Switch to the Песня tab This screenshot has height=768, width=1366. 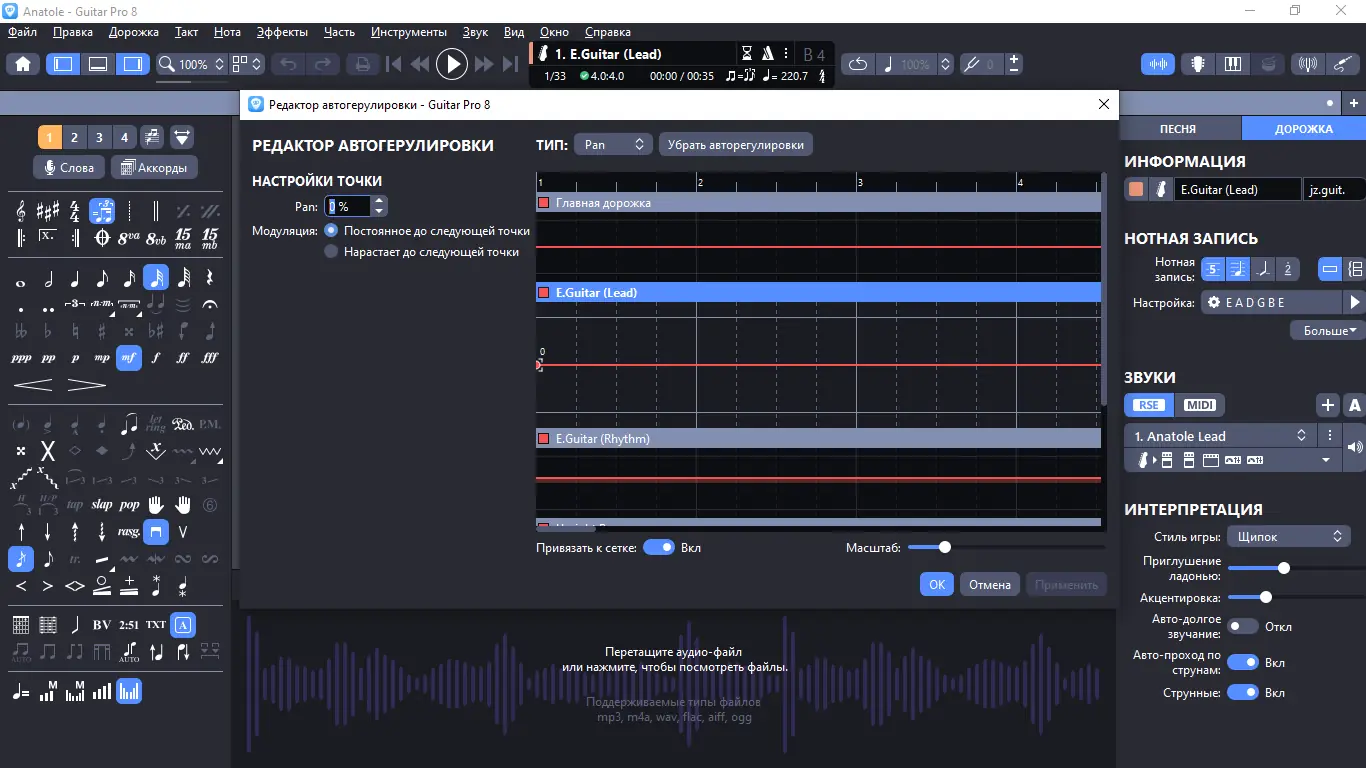(1178, 129)
